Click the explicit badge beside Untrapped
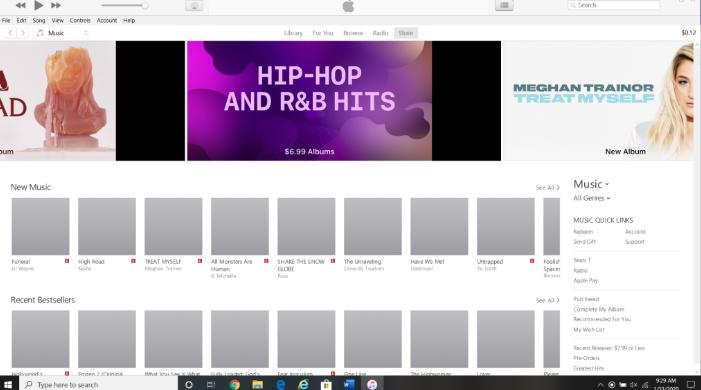Viewport: 701px width, 390px height. coord(532,261)
